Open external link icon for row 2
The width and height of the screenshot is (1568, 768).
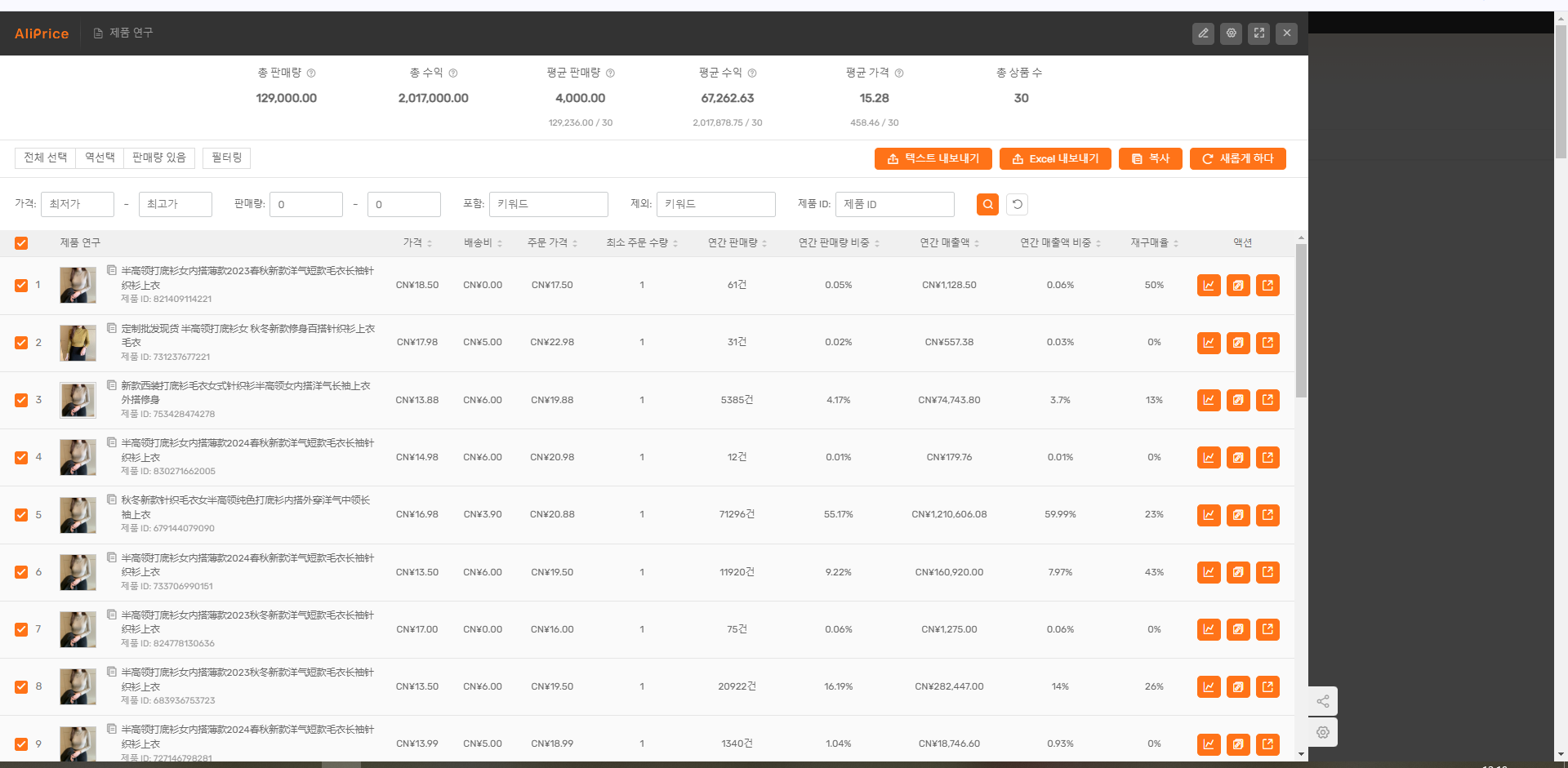click(1267, 343)
